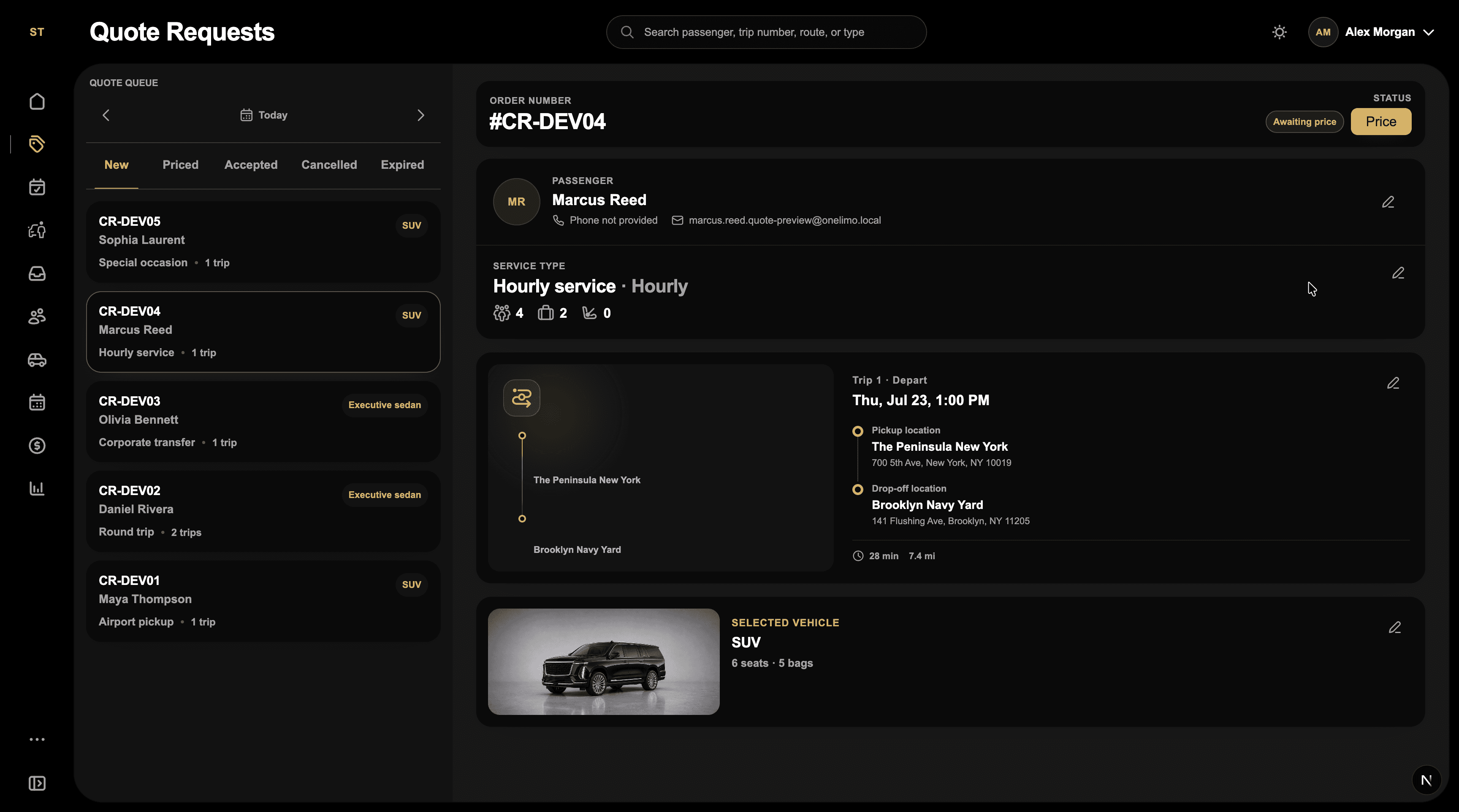This screenshot has width=1459, height=812.
Task: Switch to the Accepted tab
Action: point(251,165)
